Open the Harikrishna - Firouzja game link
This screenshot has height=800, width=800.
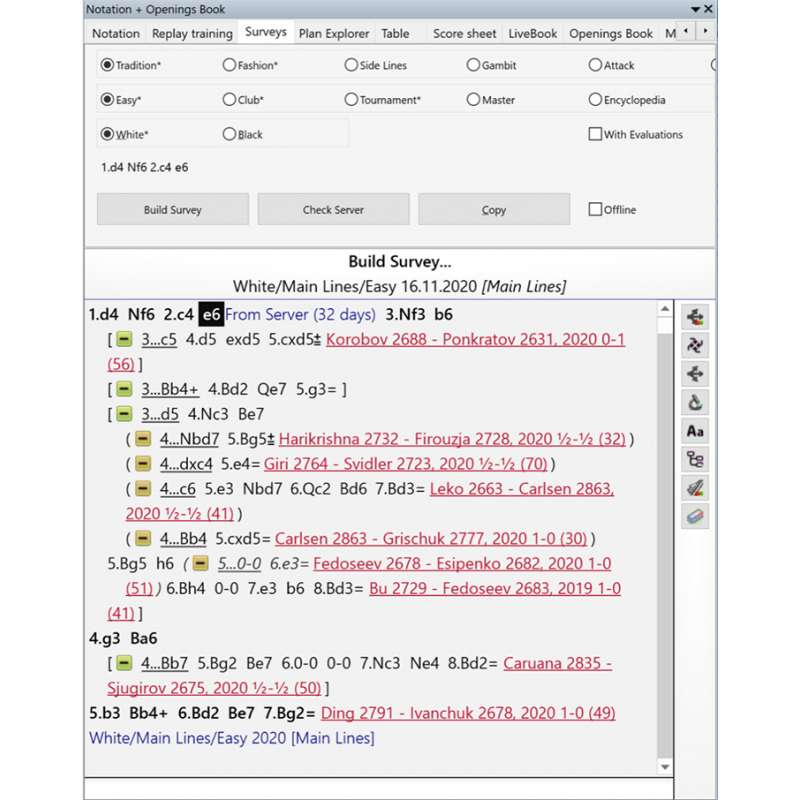[x=452, y=439]
